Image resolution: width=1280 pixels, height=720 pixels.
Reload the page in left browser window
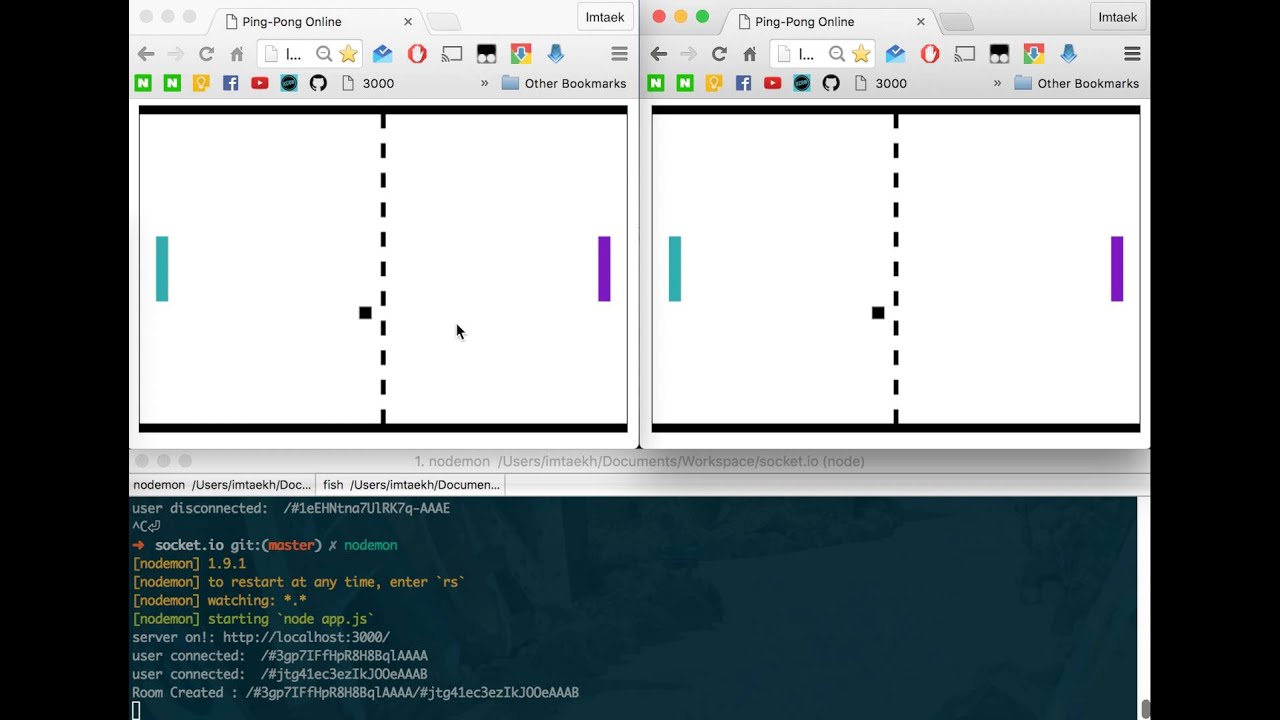206,54
